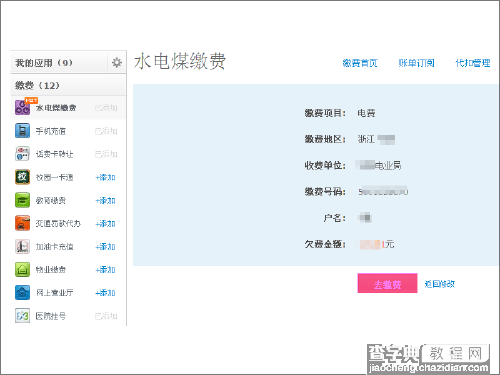Click the 物业缴费 house icon

tap(22, 269)
